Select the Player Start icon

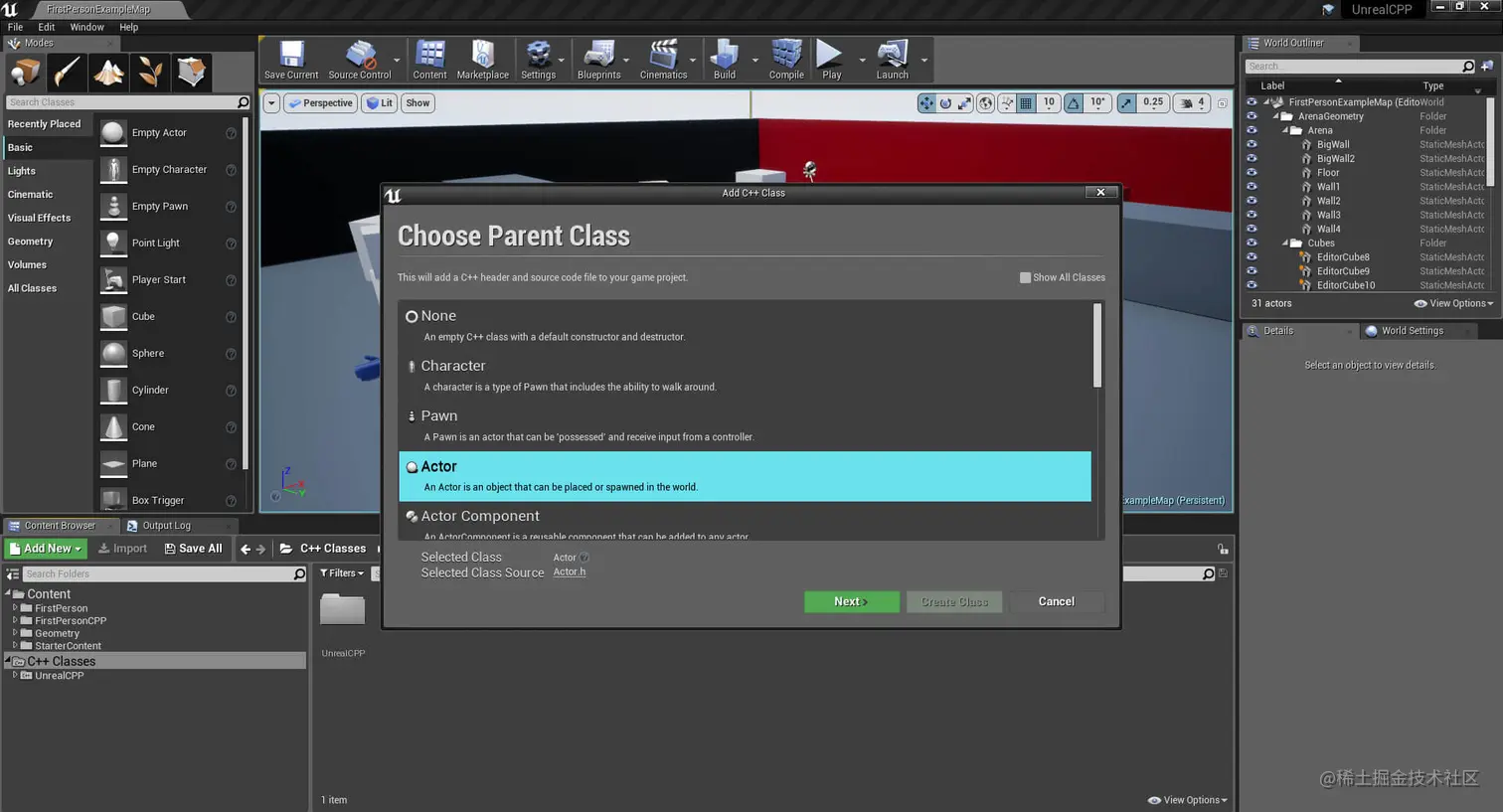click(x=113, y=279)
